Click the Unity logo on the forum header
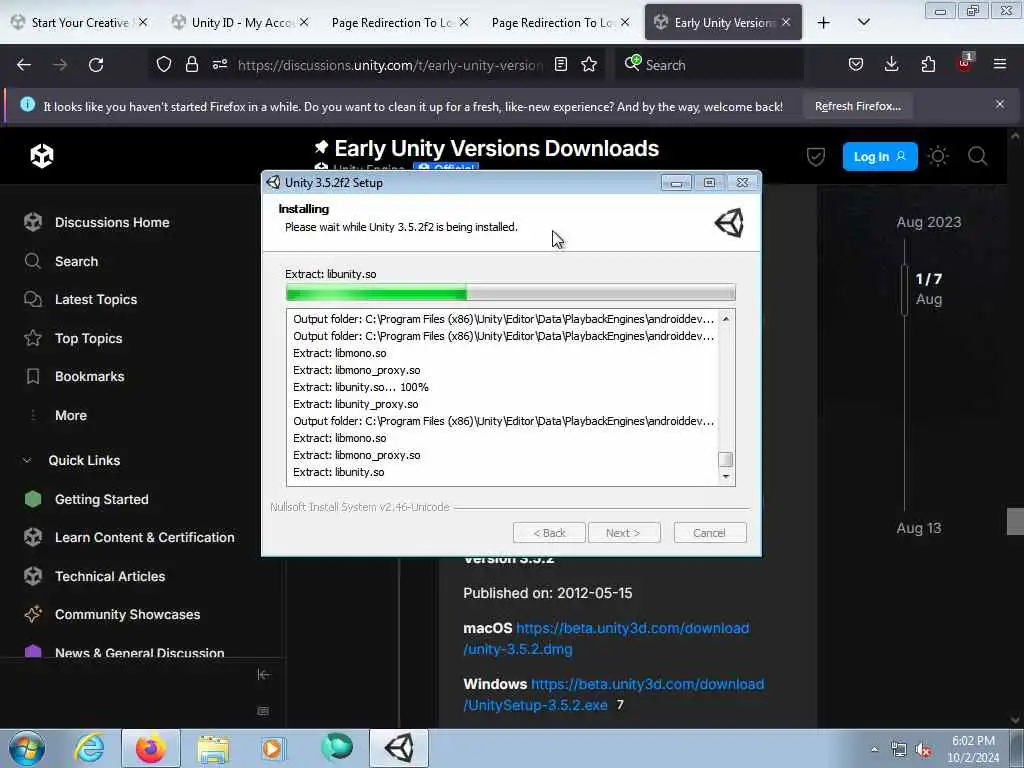1024x768 pixels. 42,155
